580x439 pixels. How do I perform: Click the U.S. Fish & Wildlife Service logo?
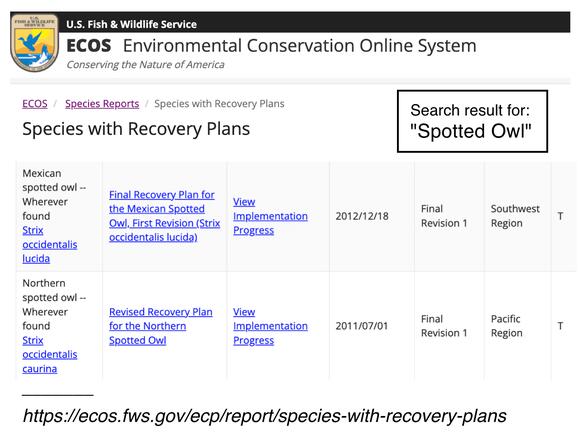[34, 43]
